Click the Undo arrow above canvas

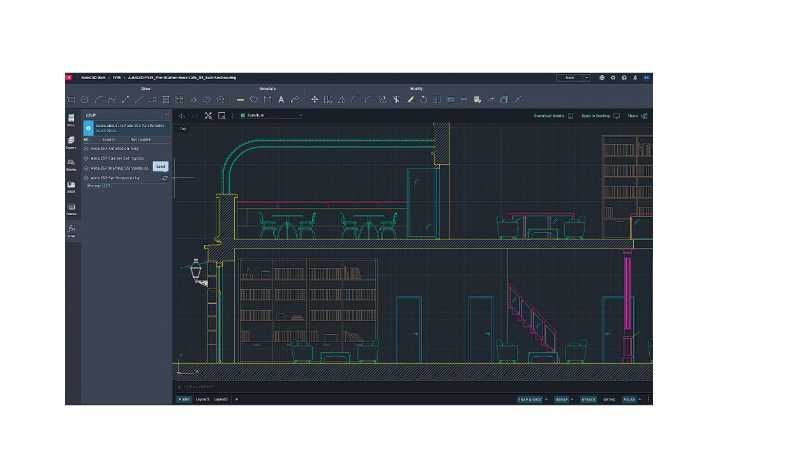click(x=181, y=116)
